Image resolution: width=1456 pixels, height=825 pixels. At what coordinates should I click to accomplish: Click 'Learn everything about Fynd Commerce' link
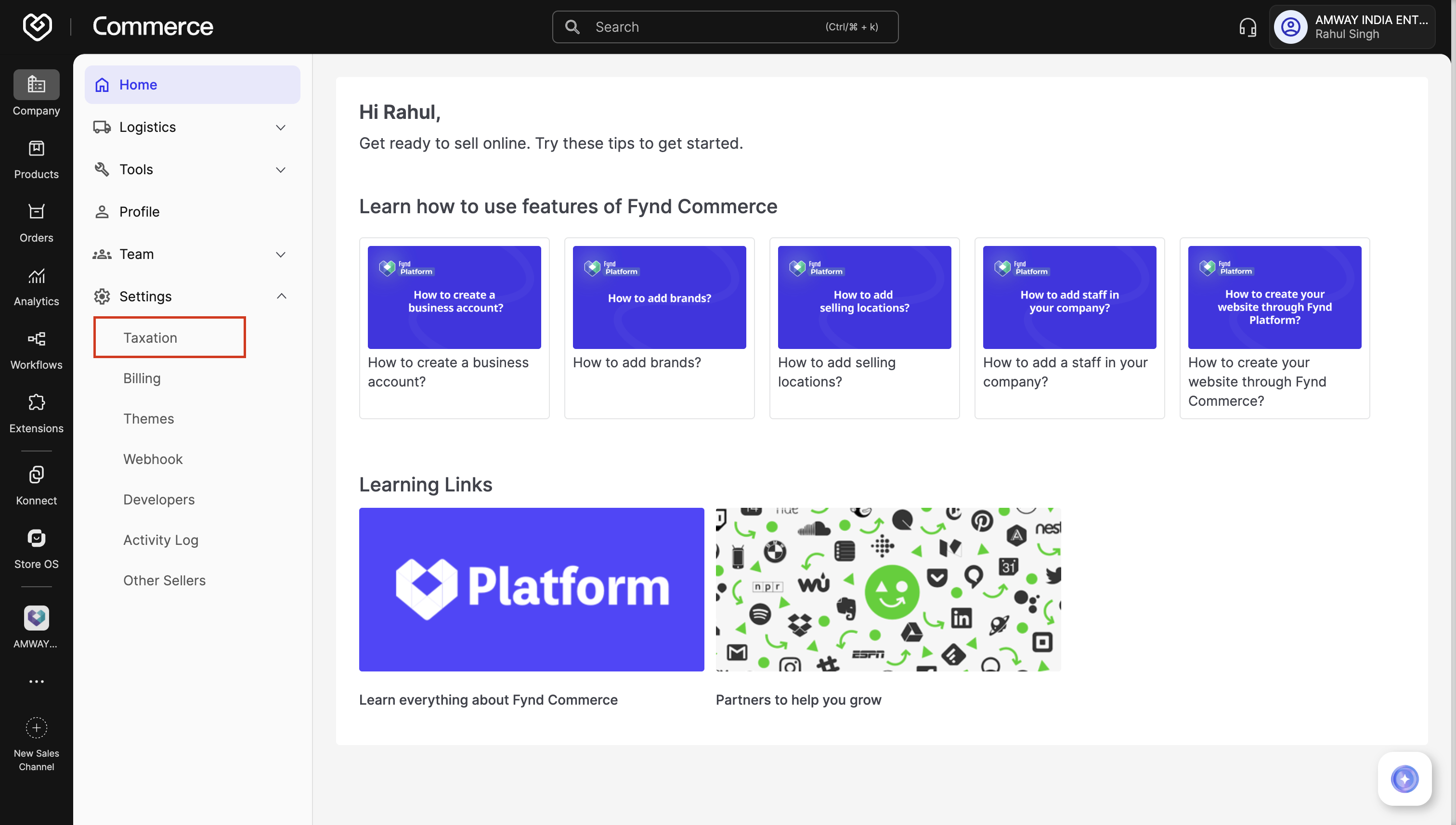(x=488, y=700)
